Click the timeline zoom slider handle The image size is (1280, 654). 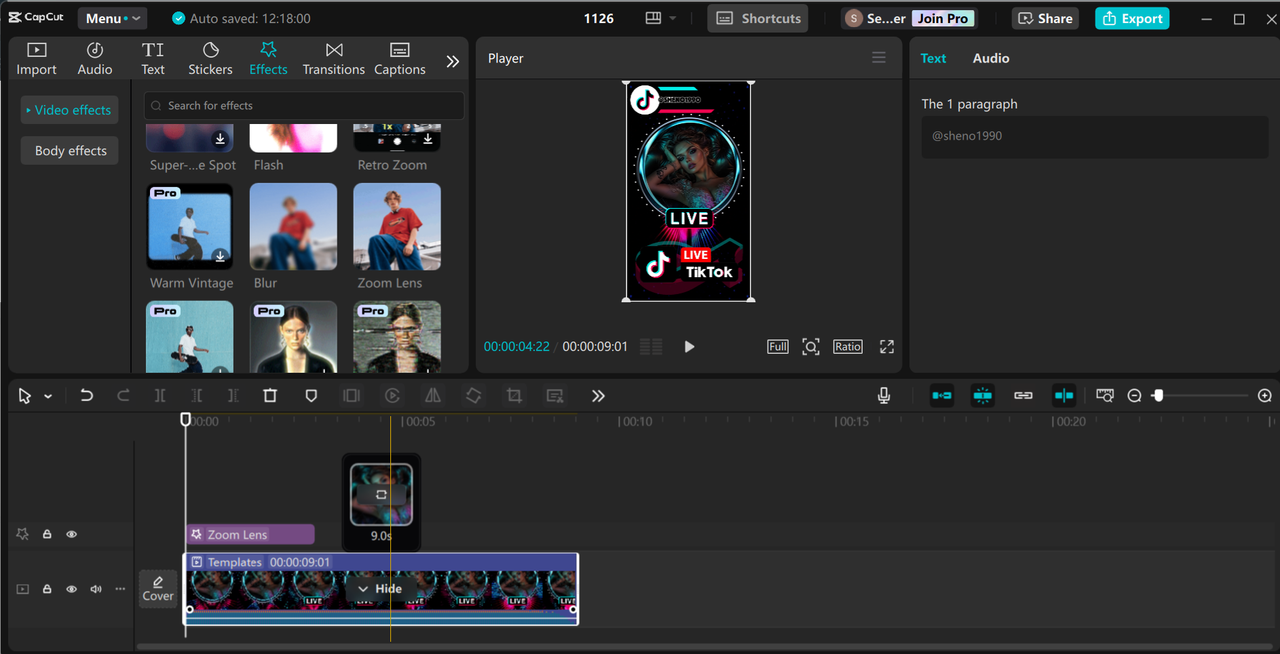coord(1158,396)
